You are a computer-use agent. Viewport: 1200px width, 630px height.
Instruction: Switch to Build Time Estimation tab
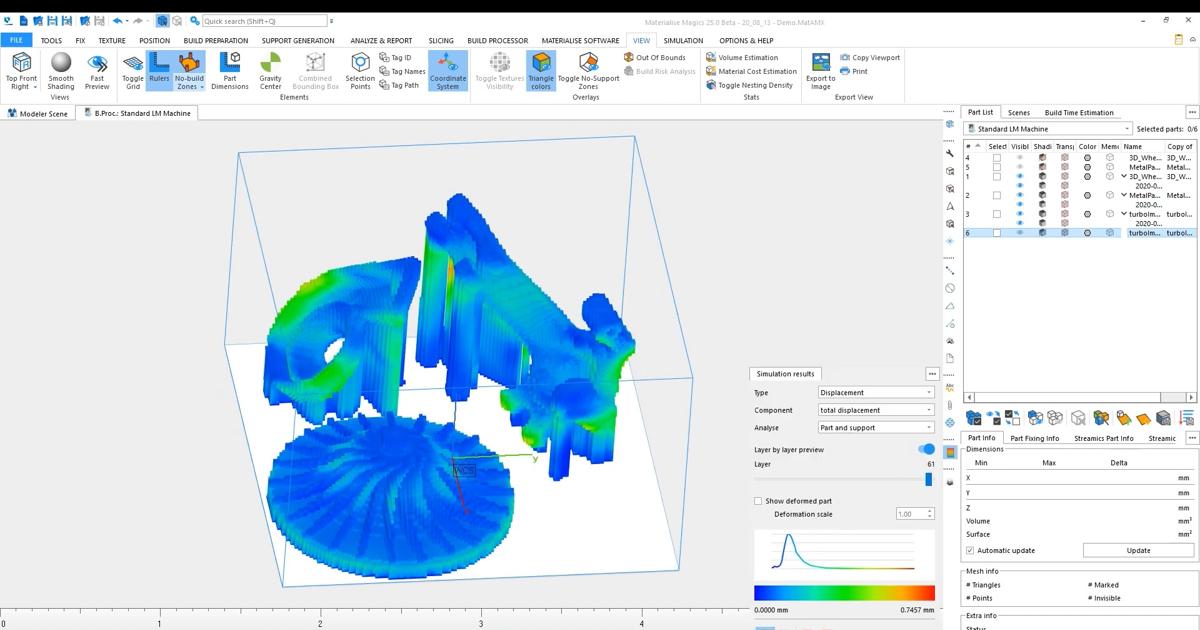point(1079,113)
